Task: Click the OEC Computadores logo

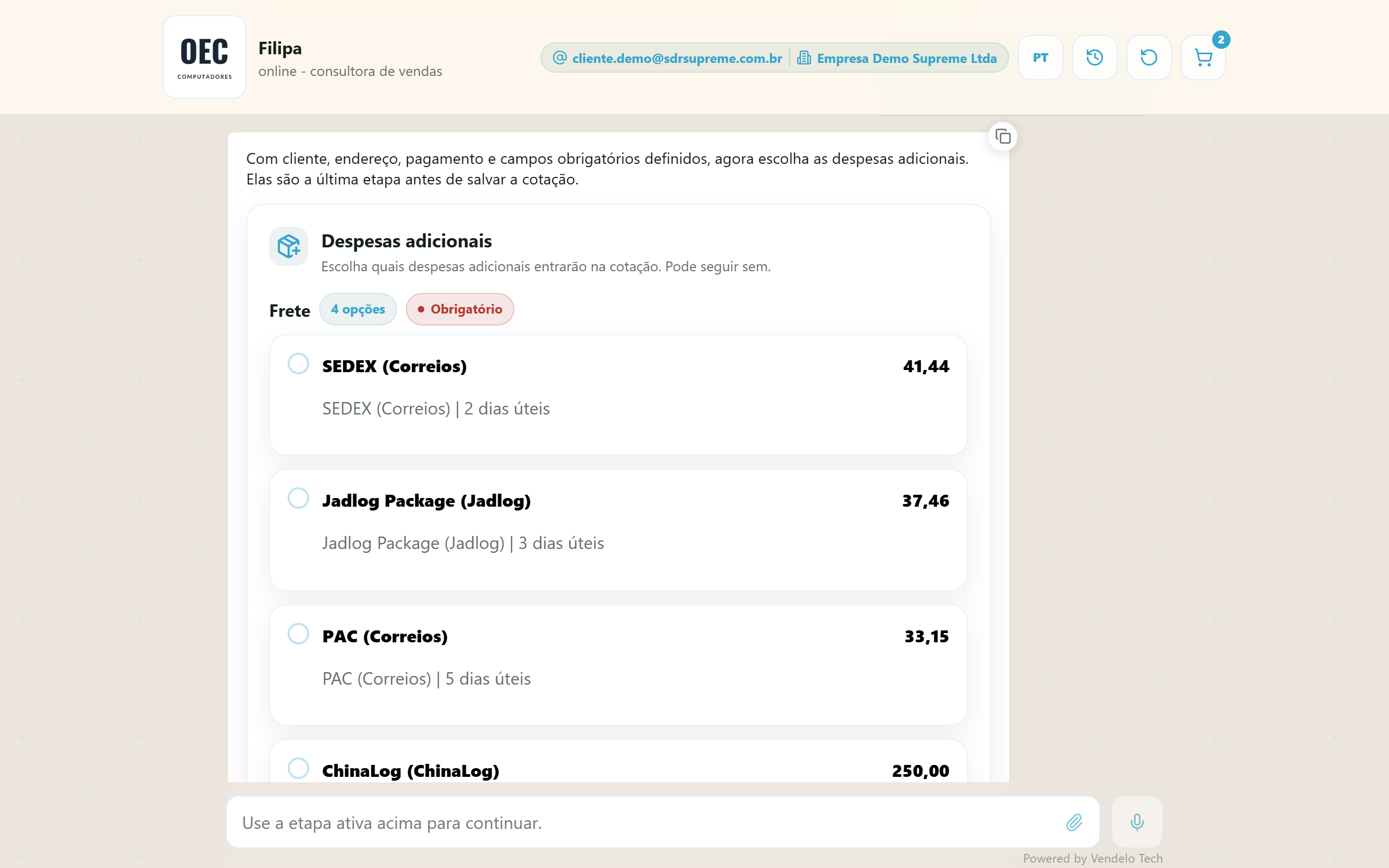Action: pyautogui.click(x=205, y=58)
